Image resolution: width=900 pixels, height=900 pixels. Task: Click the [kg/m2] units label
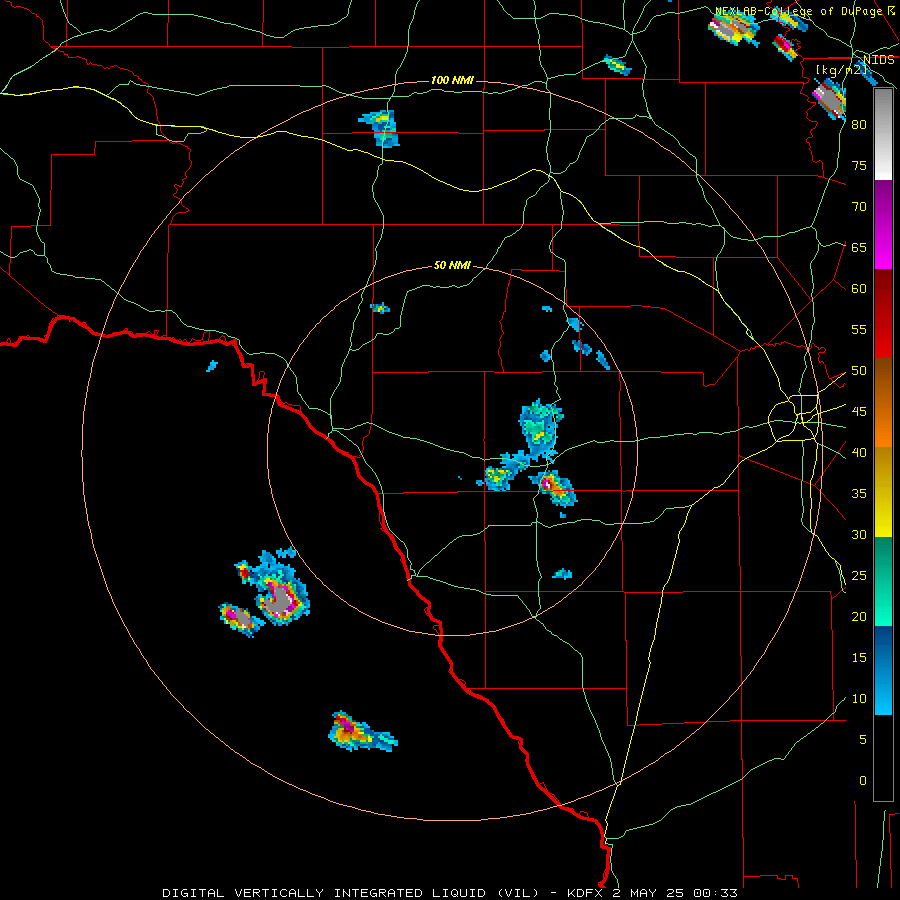click(x=841, y=70)
